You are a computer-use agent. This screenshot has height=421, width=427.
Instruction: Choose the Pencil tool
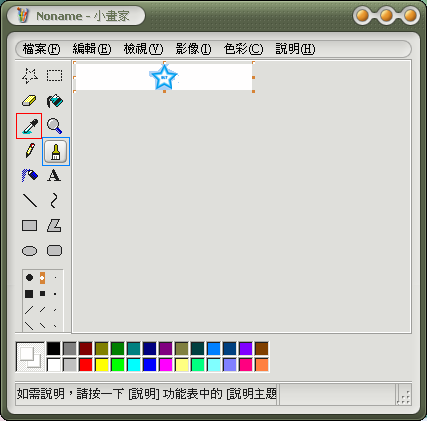(30, 151)
